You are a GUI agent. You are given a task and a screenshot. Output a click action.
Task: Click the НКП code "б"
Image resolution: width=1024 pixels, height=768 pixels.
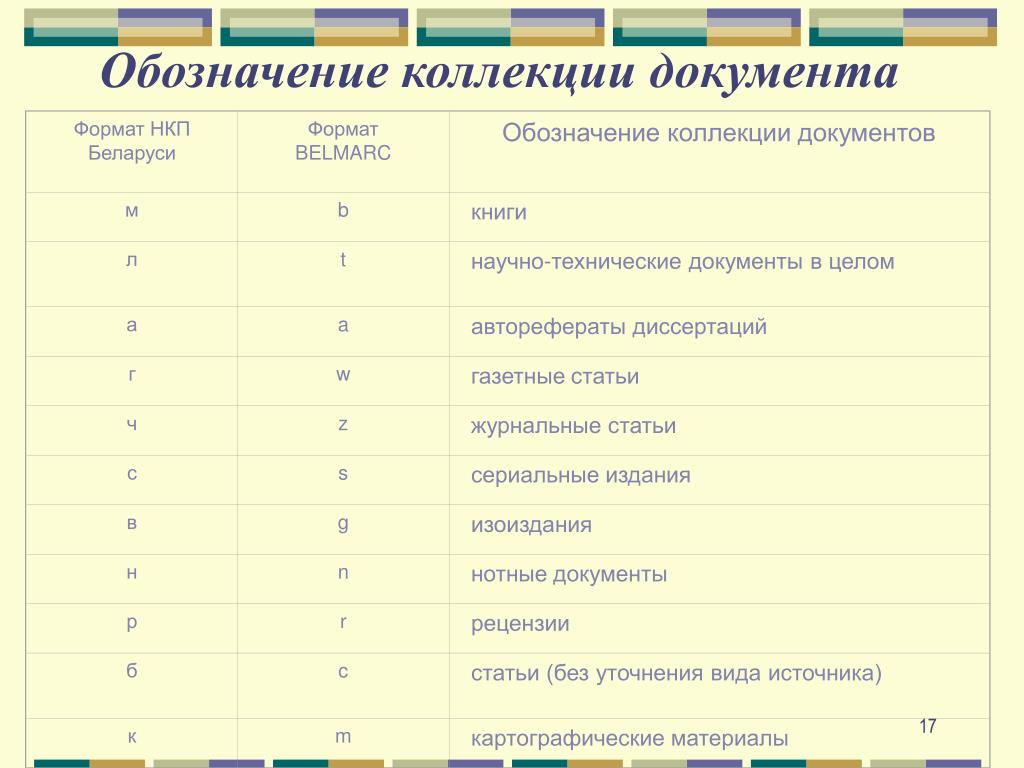[131, 671]
